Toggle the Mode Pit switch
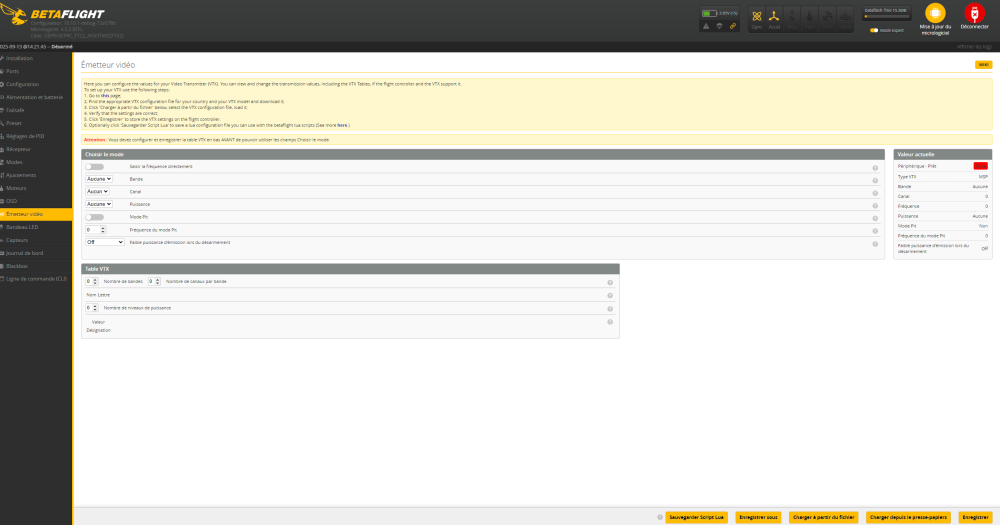Viewport: 1000px width, 525px height. click(x=95, y=216)
